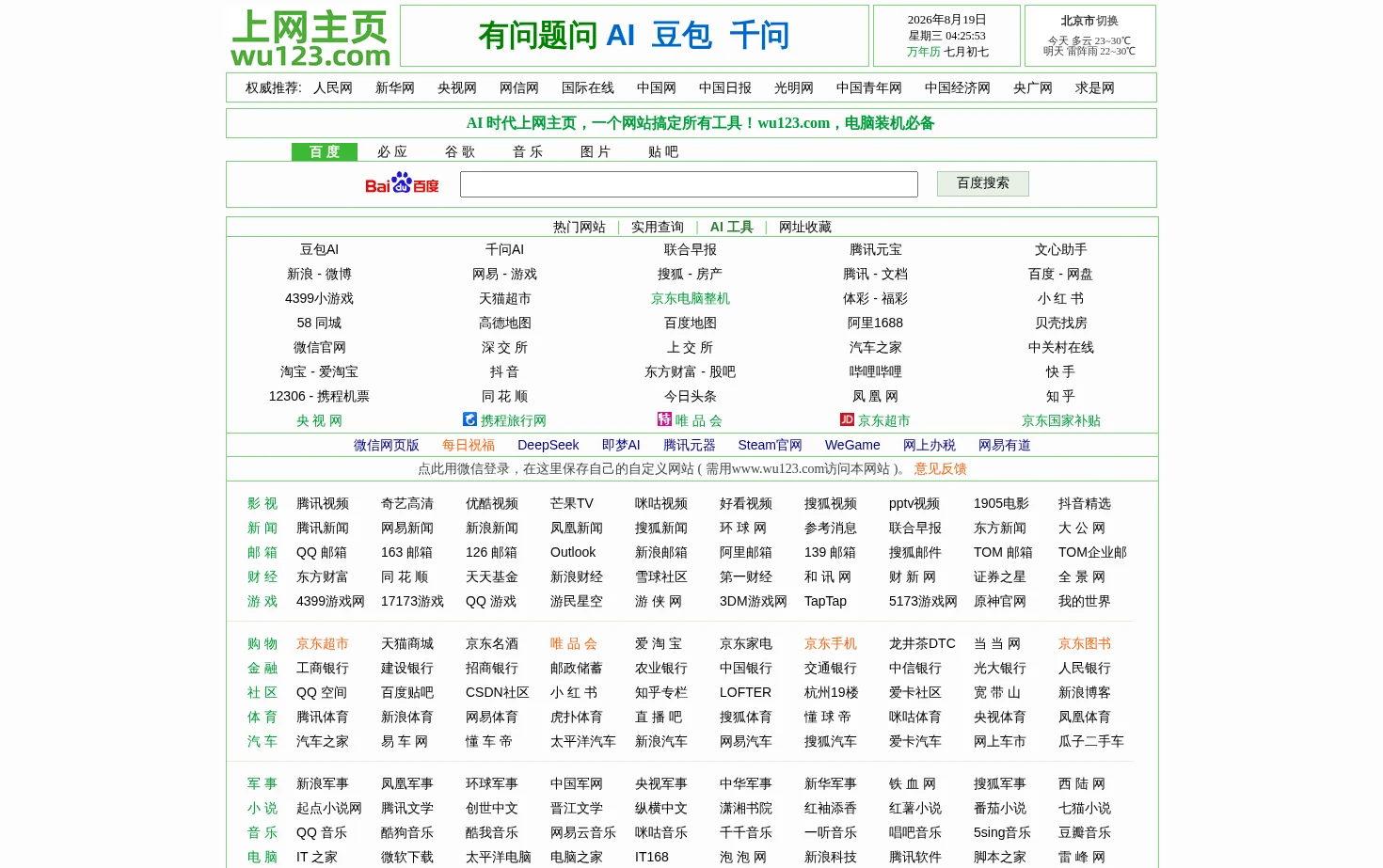Screen dimensions: 1383x868
Task: Open the CSDN社区 link
Action: click(x=498, y=693)
